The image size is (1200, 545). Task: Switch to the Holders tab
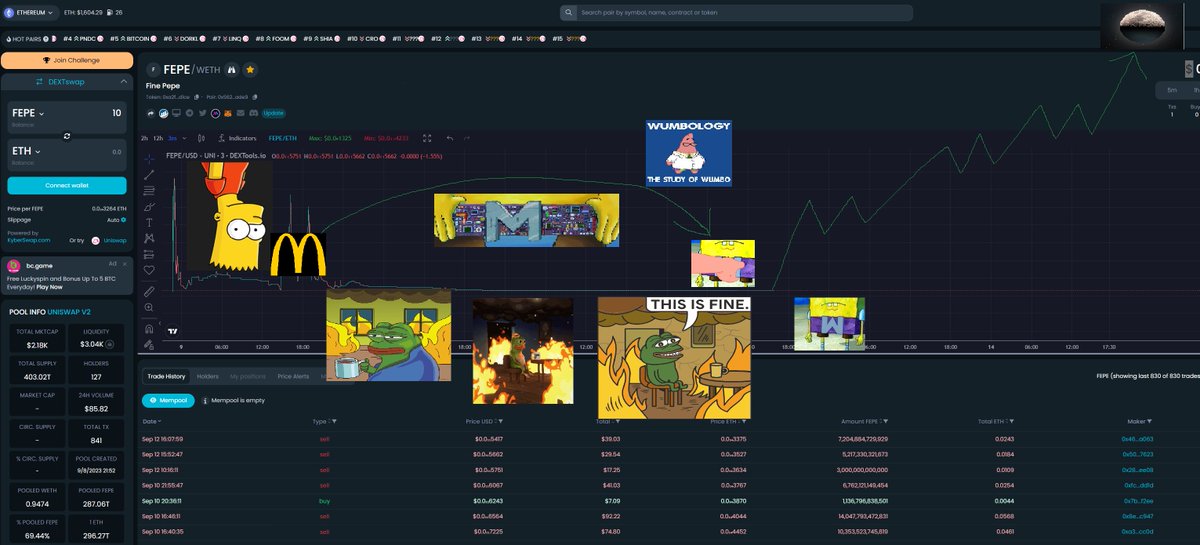tap(208, 376)
